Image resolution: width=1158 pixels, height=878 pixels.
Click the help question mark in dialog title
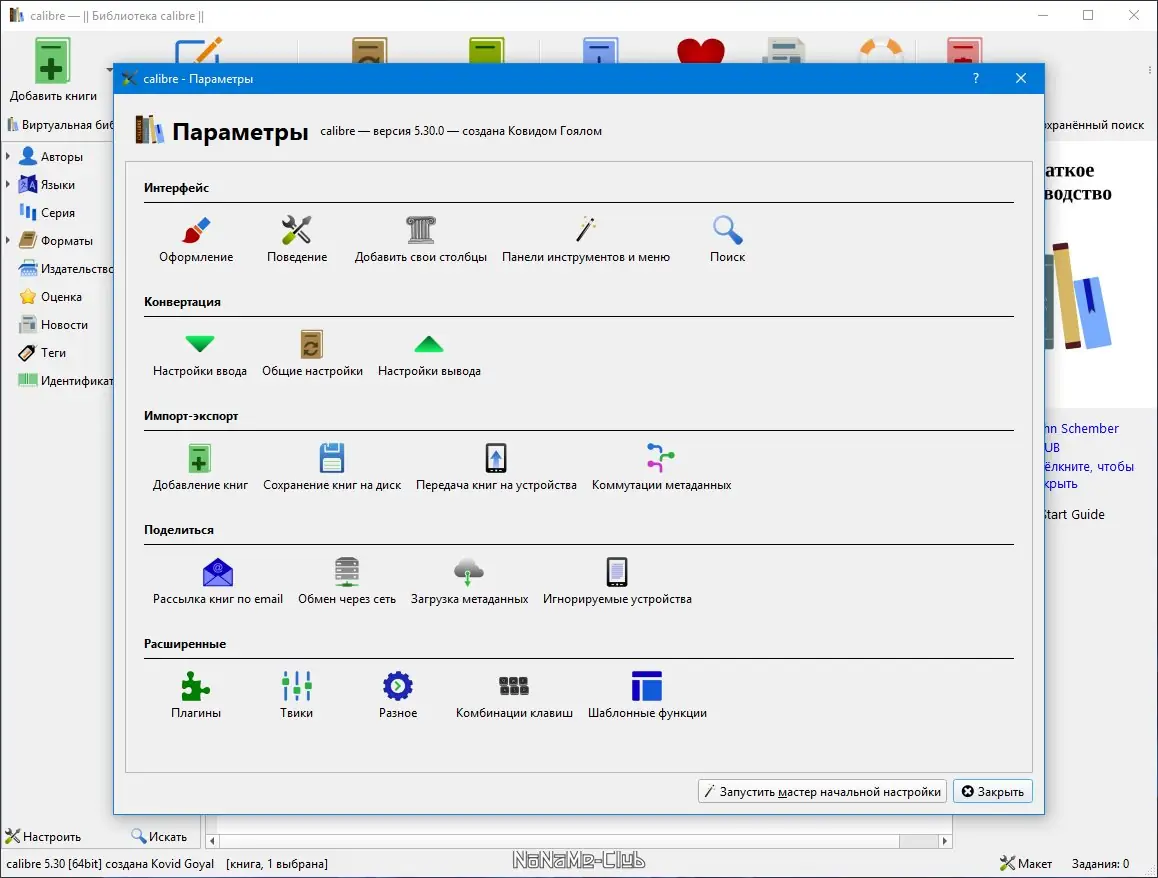pyautogui.click(x=976, y=78)
